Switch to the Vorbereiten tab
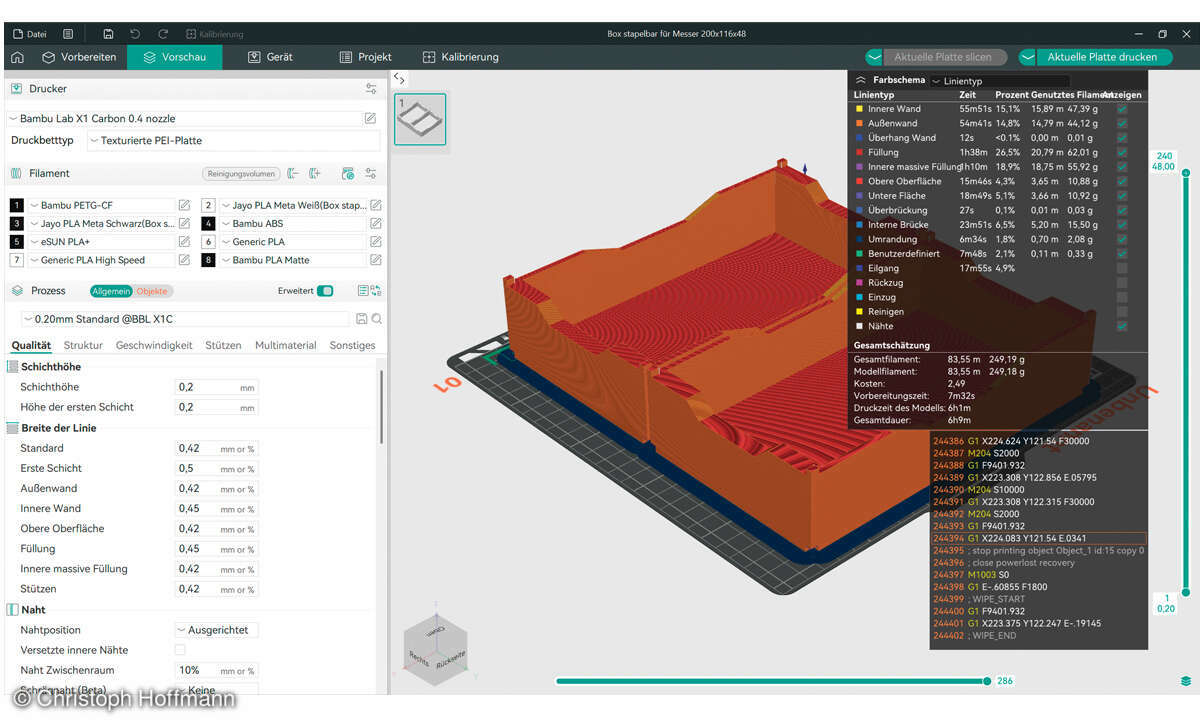Screen dimensions: 1200x720 (78, 57)
